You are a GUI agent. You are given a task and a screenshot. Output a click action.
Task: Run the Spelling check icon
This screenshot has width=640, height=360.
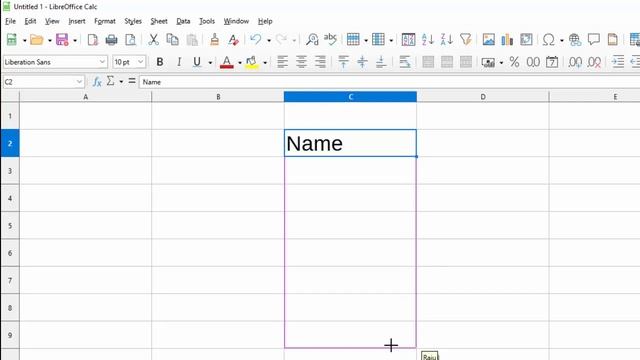tap(330, 40)
